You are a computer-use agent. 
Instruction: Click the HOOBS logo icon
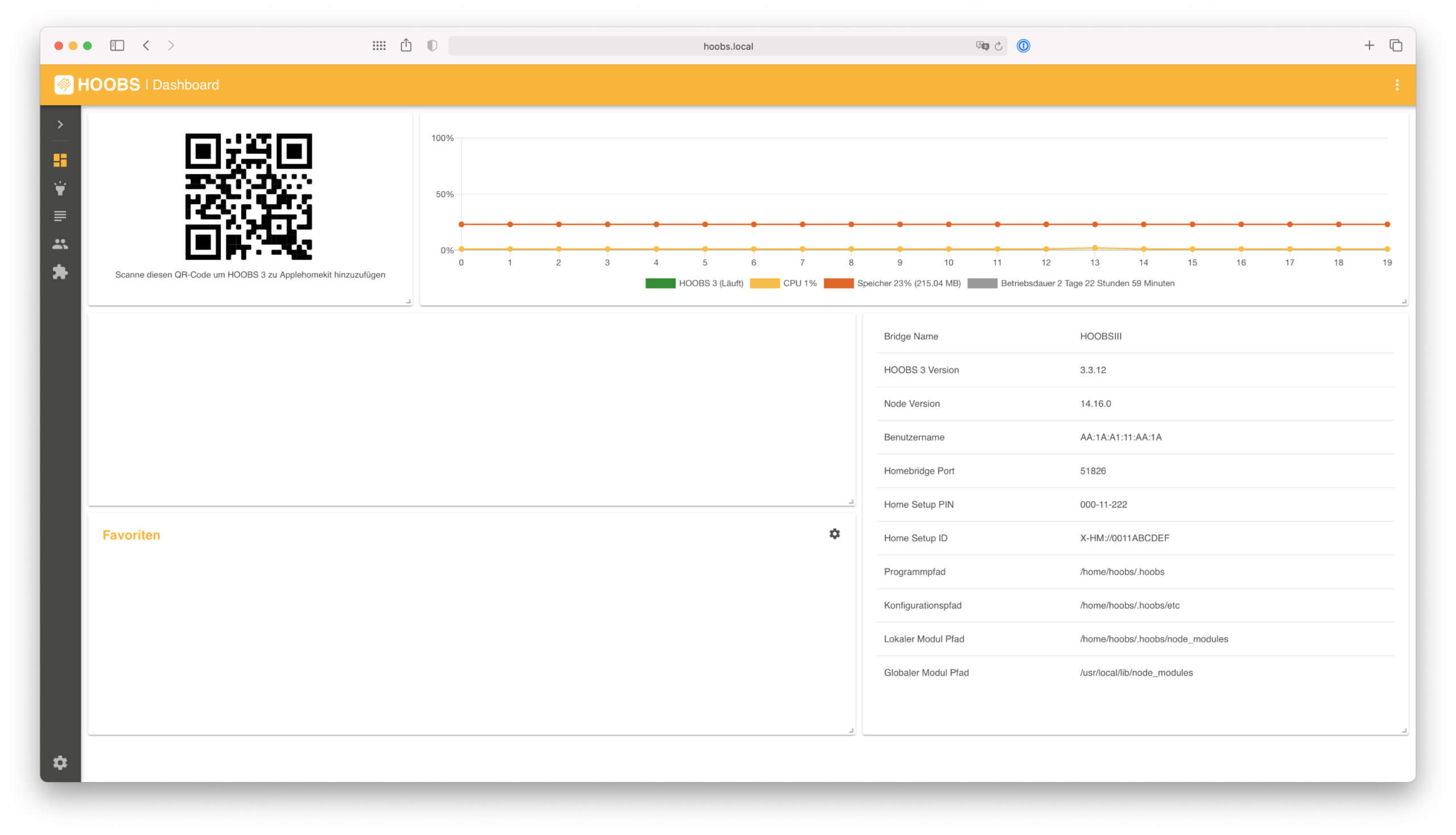pos(64,85)
